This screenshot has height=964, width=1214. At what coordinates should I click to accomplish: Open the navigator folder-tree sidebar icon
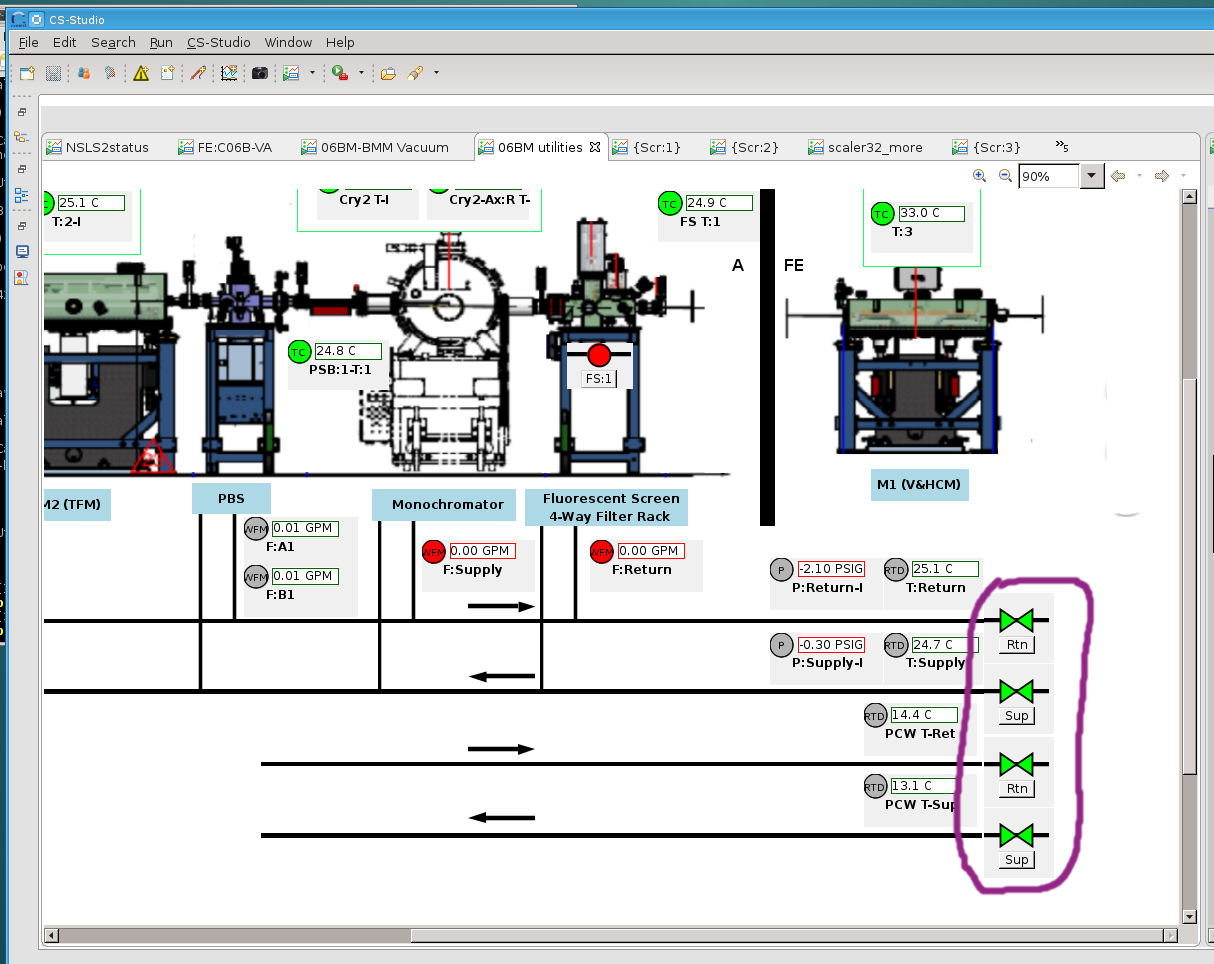(x=22, y=138)
